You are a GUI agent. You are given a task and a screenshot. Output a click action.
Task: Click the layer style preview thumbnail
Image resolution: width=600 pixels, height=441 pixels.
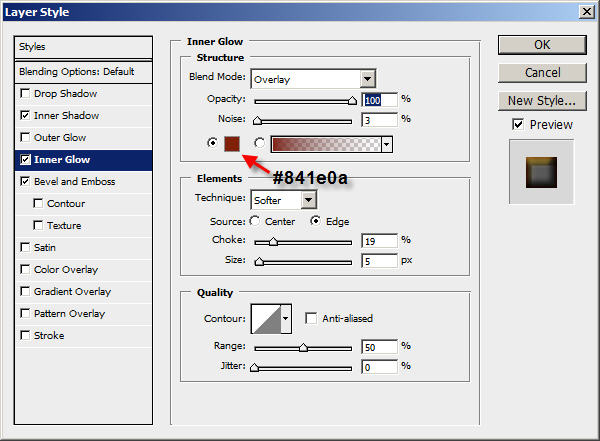(541, 172)
